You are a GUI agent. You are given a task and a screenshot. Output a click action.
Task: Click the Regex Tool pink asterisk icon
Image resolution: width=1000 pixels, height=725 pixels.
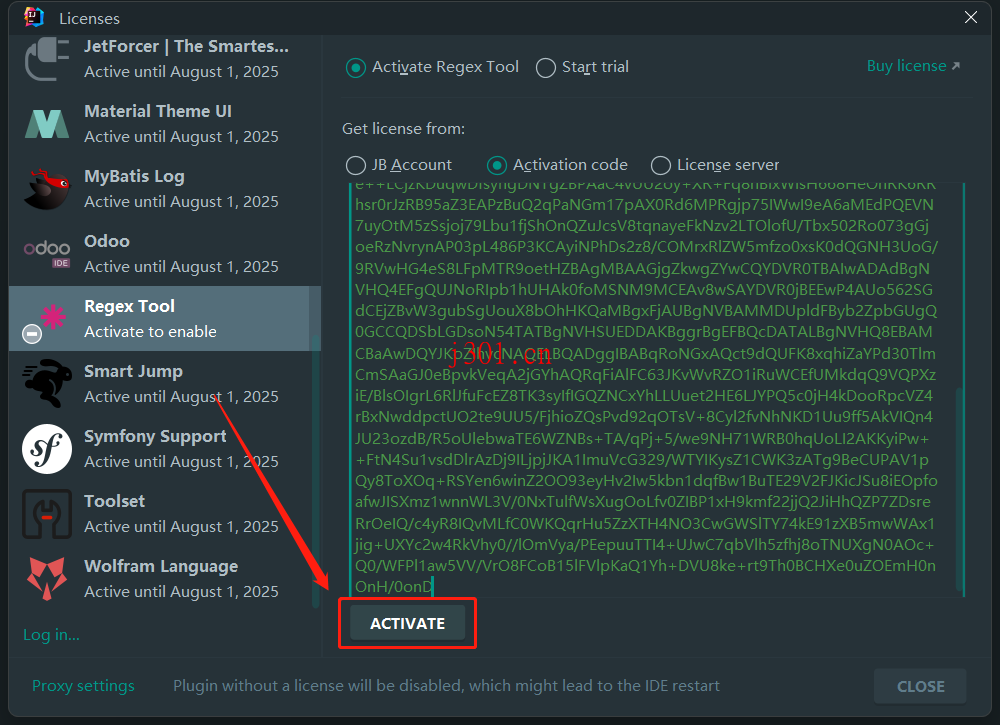coord(53,316)
